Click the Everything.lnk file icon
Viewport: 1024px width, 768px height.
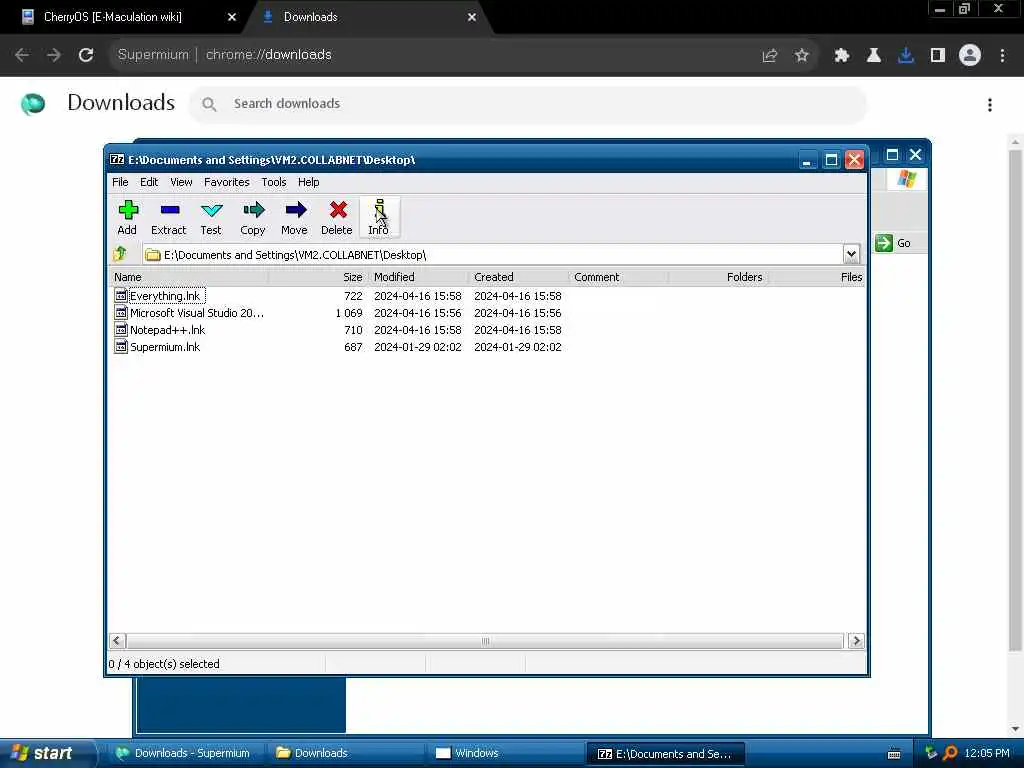click(x=121, y=295)
